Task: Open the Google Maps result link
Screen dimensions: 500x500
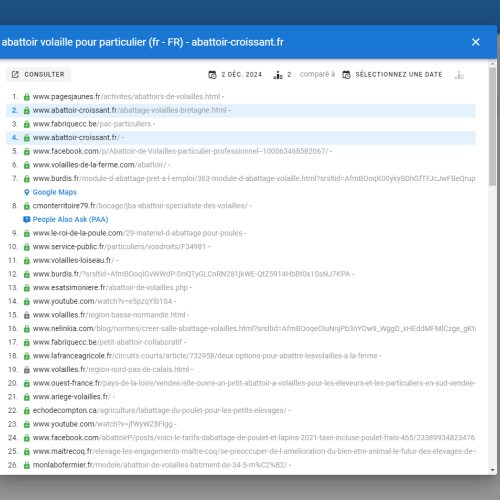Action: tap(55, 192)
